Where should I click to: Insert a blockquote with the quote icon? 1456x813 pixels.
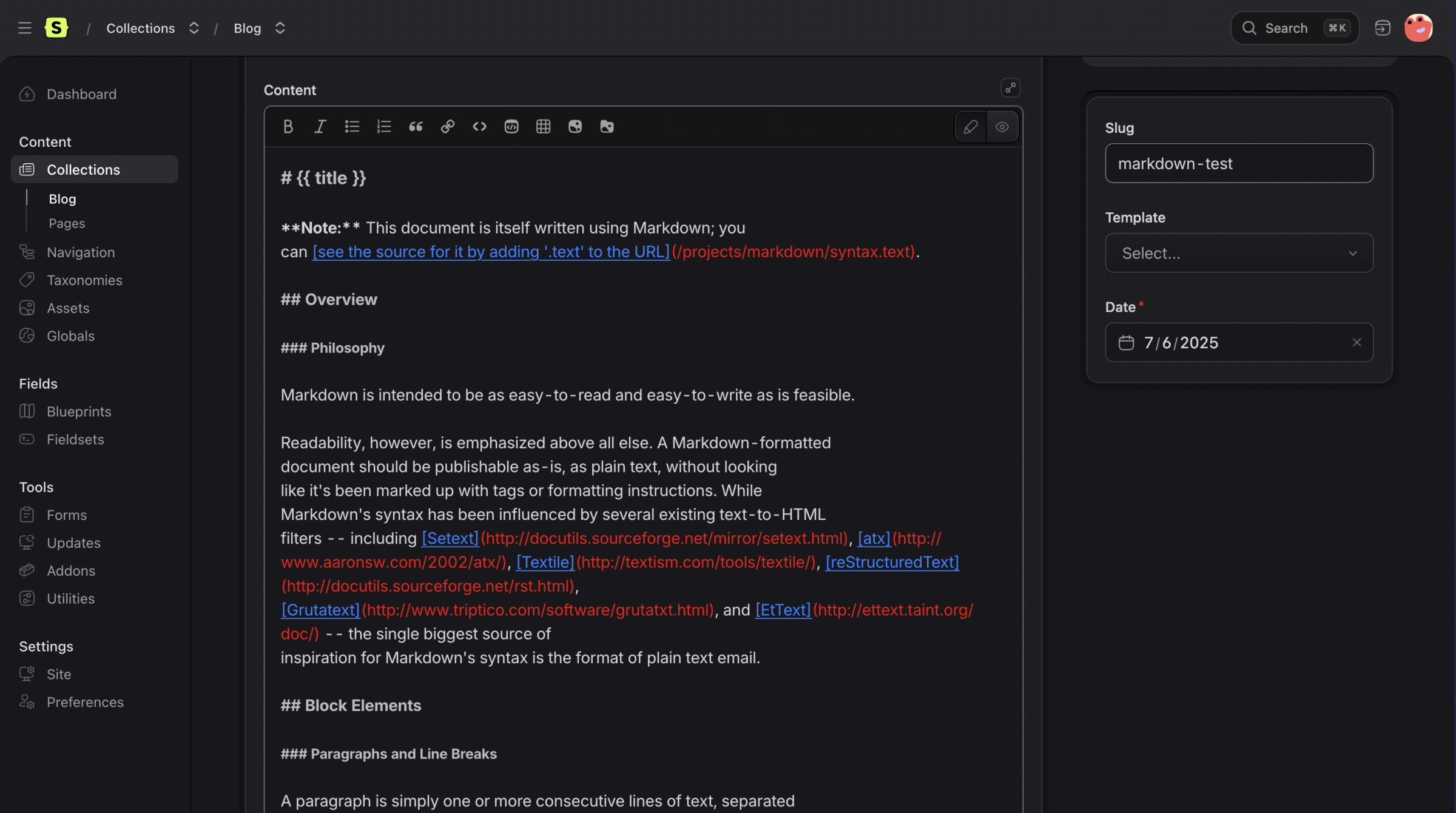[416, 126]
